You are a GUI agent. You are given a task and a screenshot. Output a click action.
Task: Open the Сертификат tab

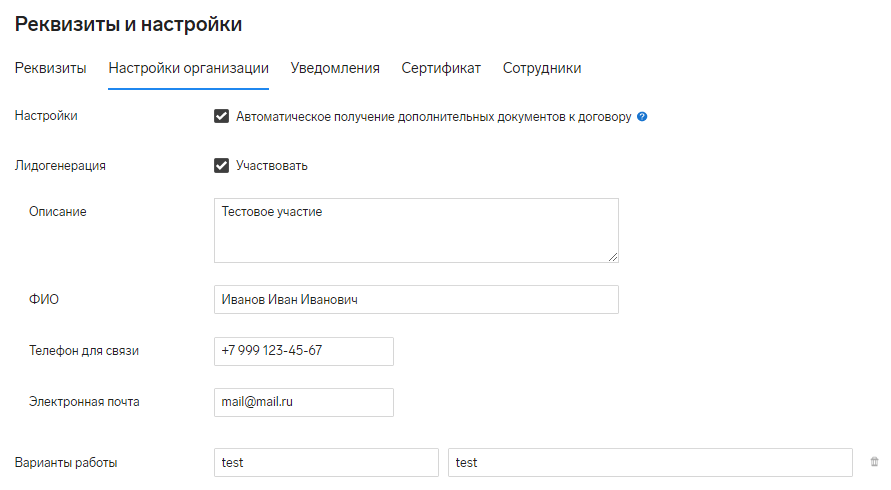(441, 68)
